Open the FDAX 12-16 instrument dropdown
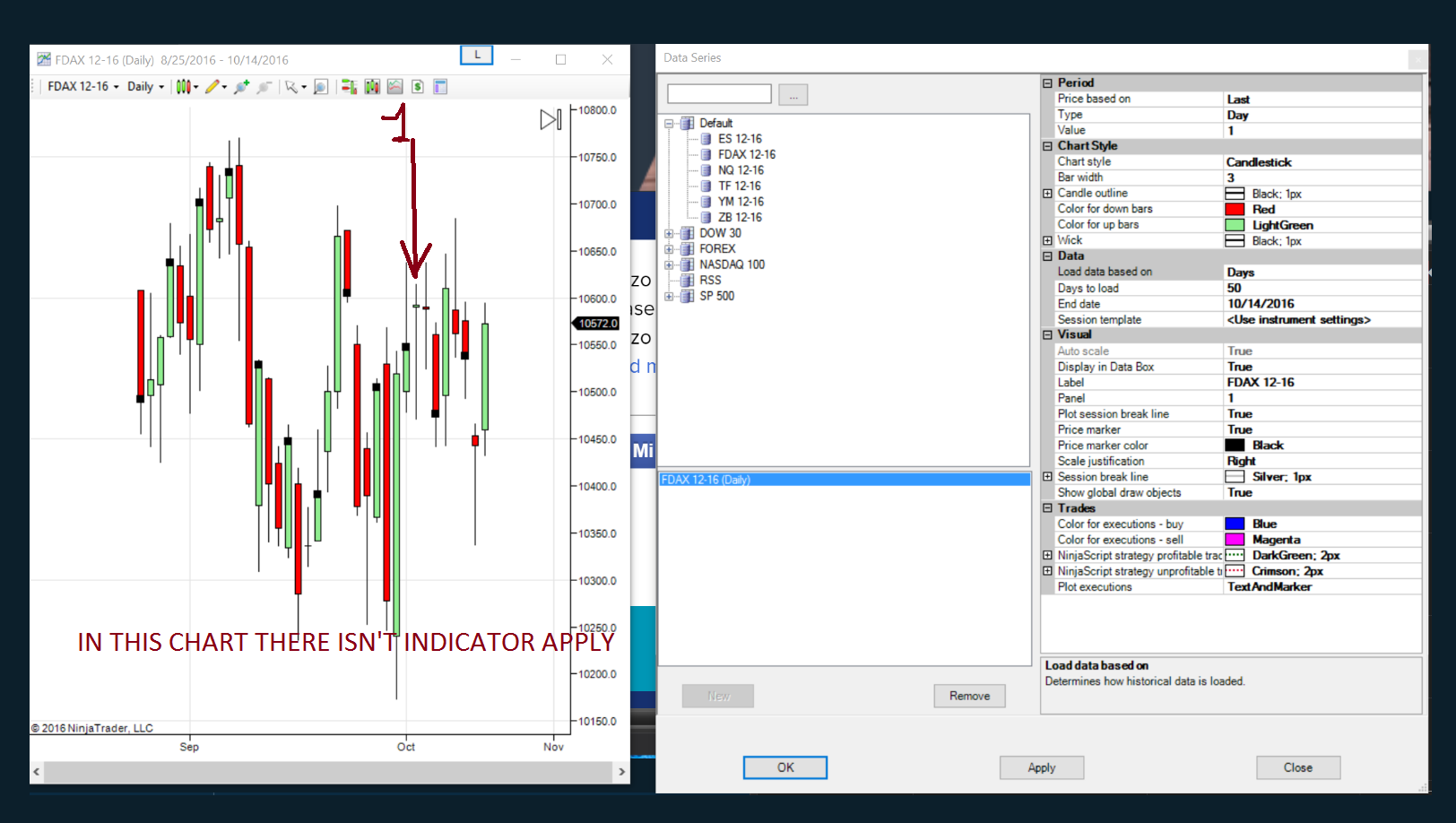The image size is (1456, 823). coord(83,87)
